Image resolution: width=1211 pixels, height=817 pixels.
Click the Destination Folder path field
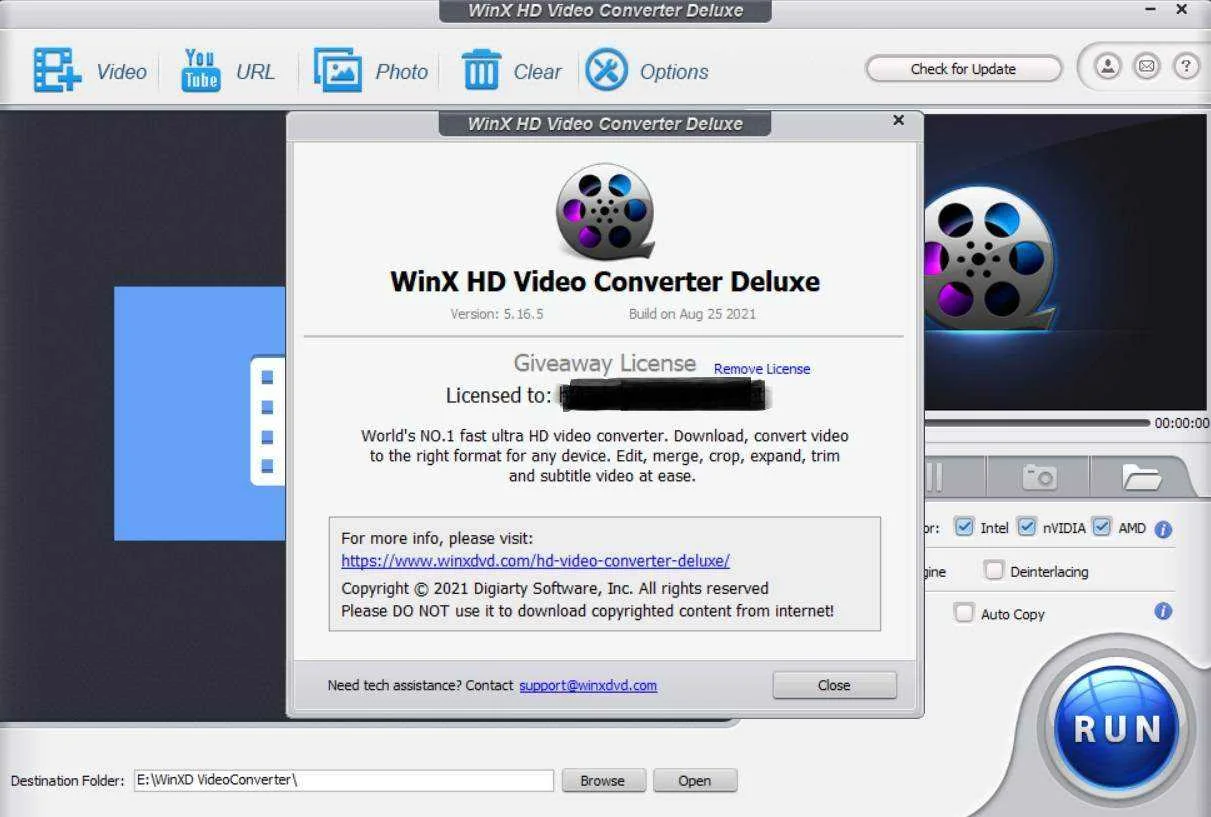click(x=344, y=780)
